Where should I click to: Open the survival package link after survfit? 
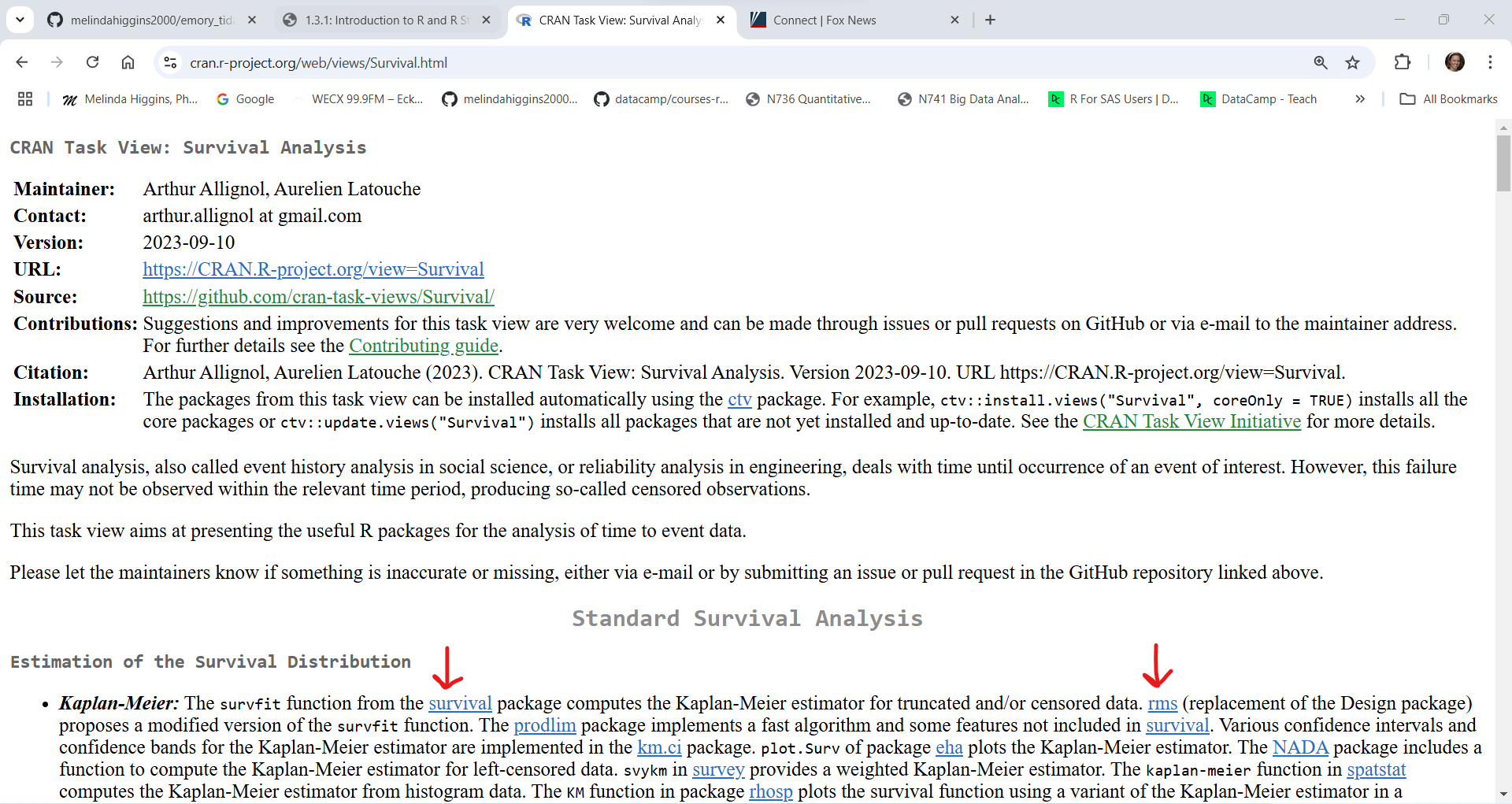460,703
